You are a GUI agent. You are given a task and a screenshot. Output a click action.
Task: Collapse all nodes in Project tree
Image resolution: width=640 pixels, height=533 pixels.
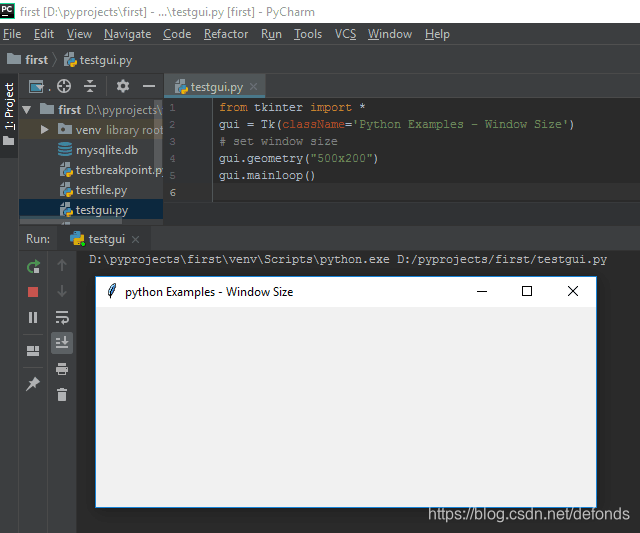pyautogui.click(x=90, y=86)
